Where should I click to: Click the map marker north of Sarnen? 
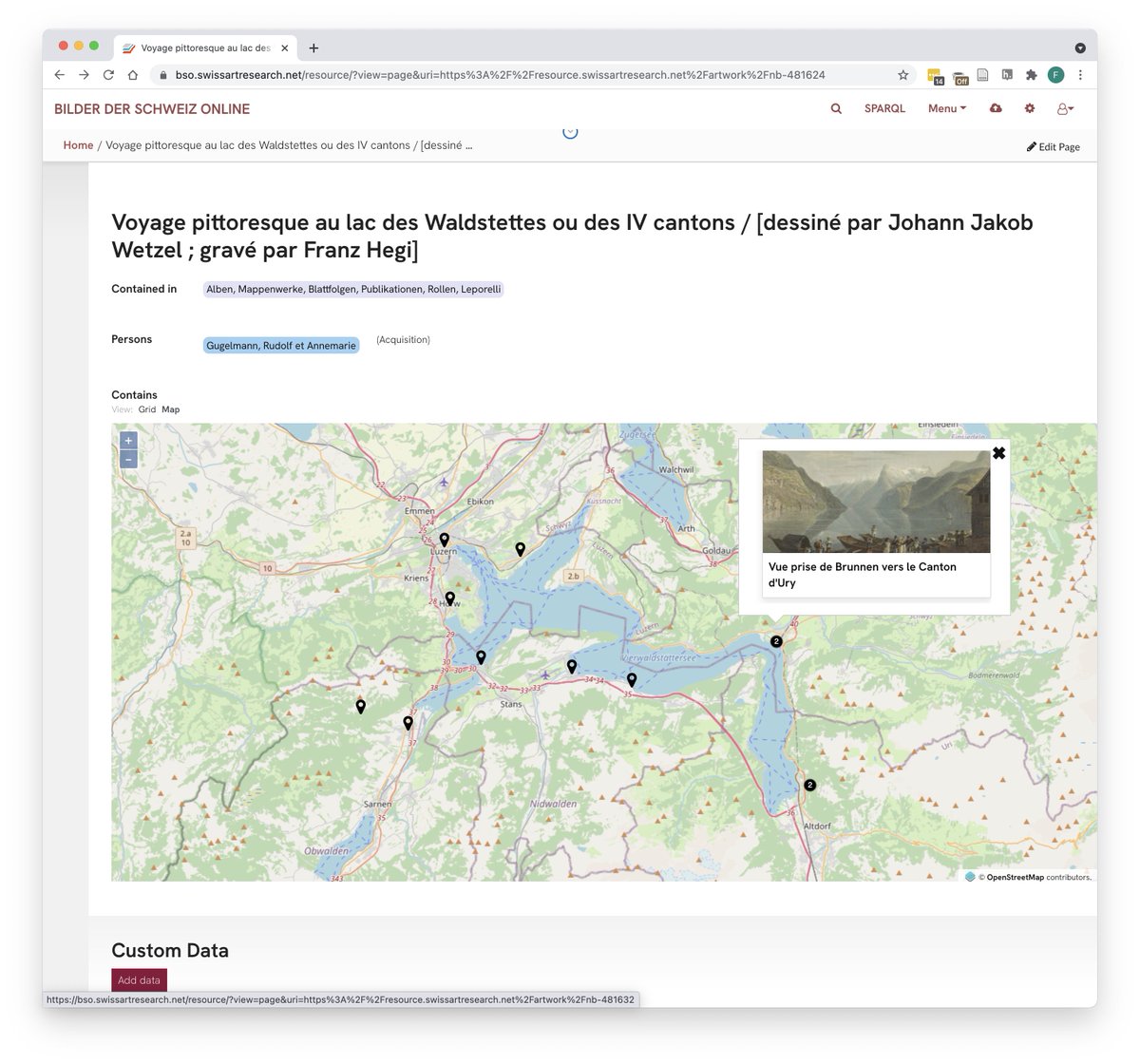(408, 723)
